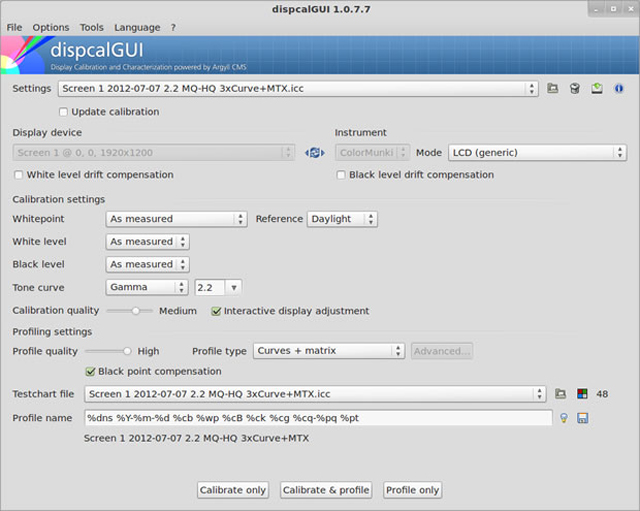The width and height of the screenshot is (640, 511).
Task: Expand the gamma value 2.2 list arrow
Action: tap(233, 288)
